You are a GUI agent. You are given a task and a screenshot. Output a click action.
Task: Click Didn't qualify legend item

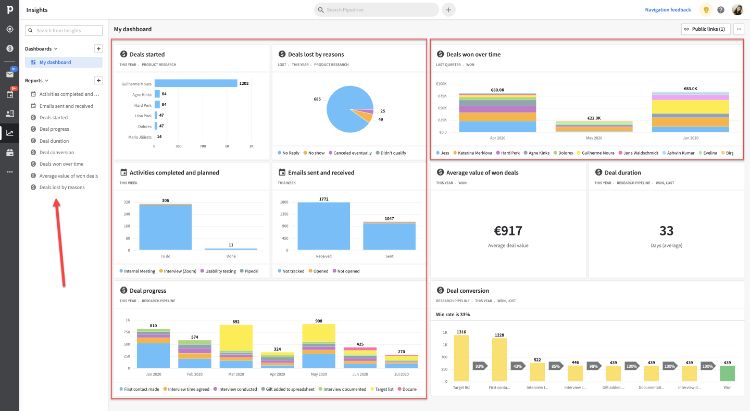(391, 153)
